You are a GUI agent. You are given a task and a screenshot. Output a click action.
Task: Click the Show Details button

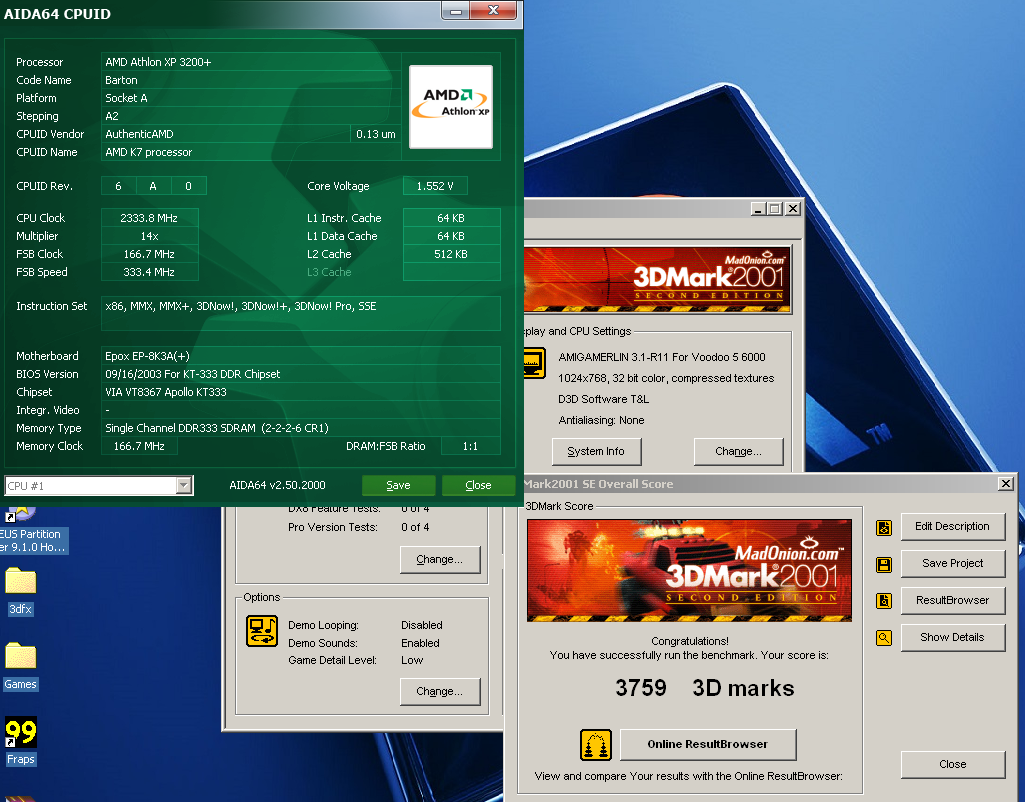tap(952, 637)
